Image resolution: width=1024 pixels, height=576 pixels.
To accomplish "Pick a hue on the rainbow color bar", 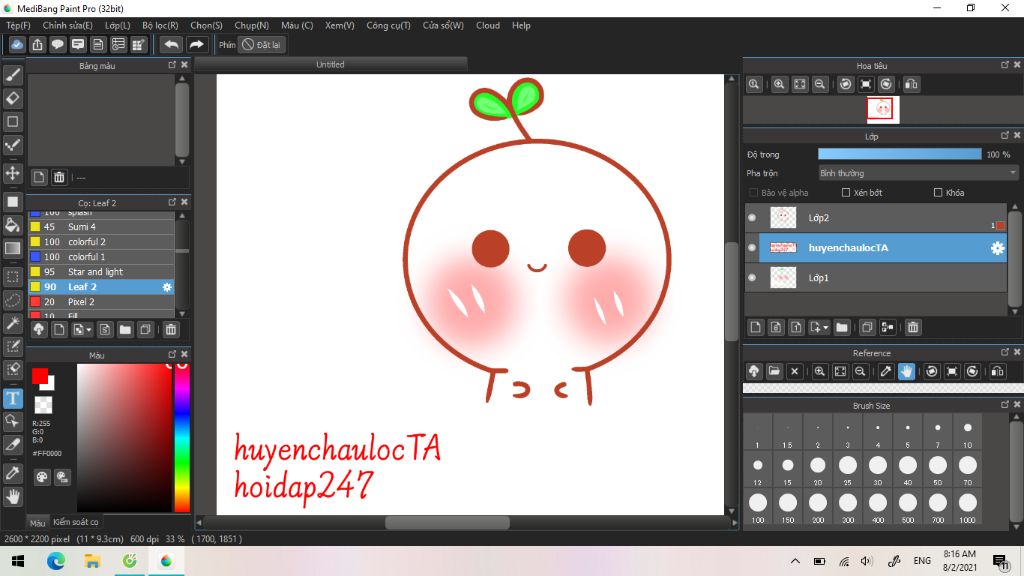I will pos(182,438).
